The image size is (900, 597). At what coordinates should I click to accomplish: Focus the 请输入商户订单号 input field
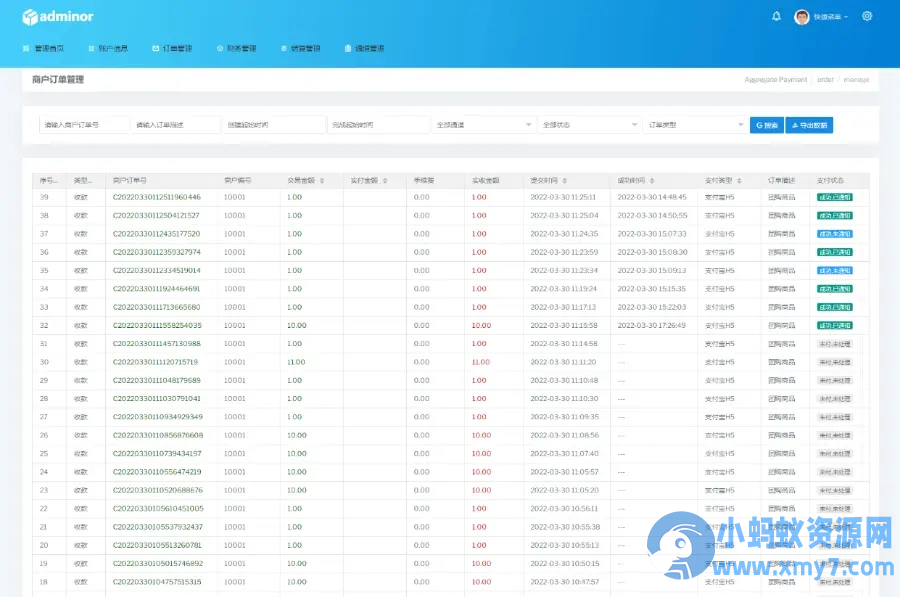click(x=84, y=125)
